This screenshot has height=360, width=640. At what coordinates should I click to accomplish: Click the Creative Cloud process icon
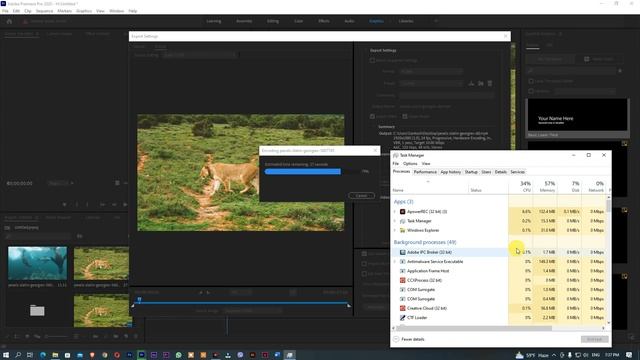402,308
